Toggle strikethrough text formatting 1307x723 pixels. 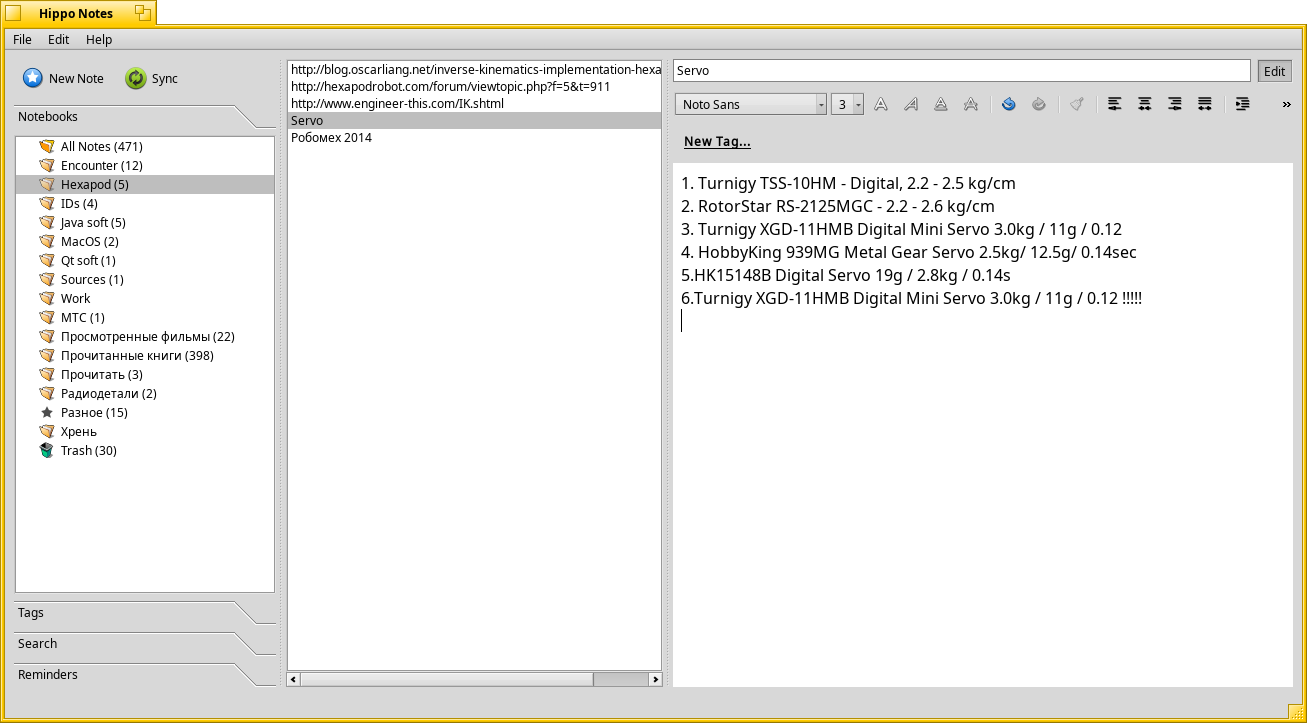click(971, 104)
